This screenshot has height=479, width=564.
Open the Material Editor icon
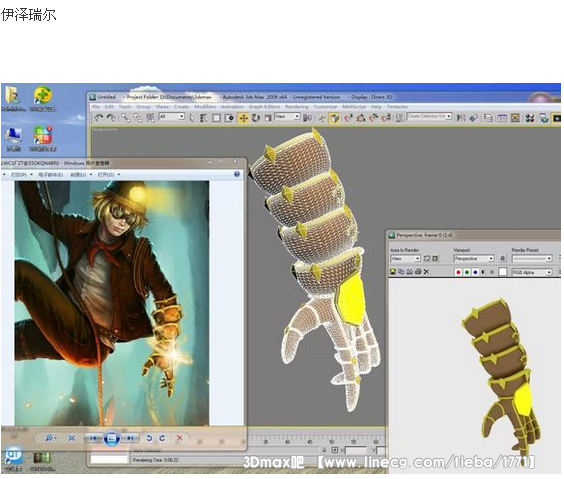pos(529,118)
